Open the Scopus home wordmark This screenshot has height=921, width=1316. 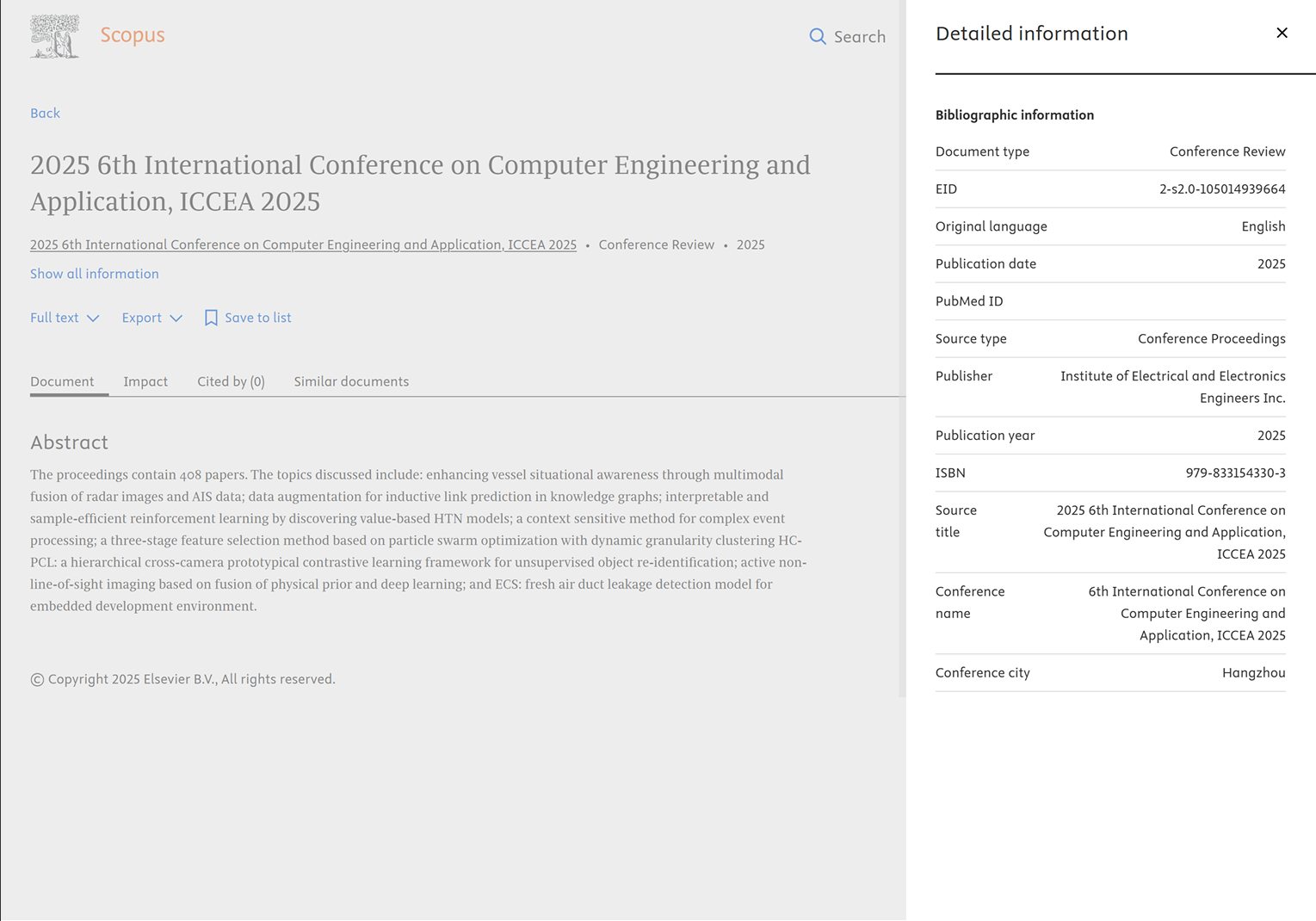pyautogui.click(x=132, y=35)
